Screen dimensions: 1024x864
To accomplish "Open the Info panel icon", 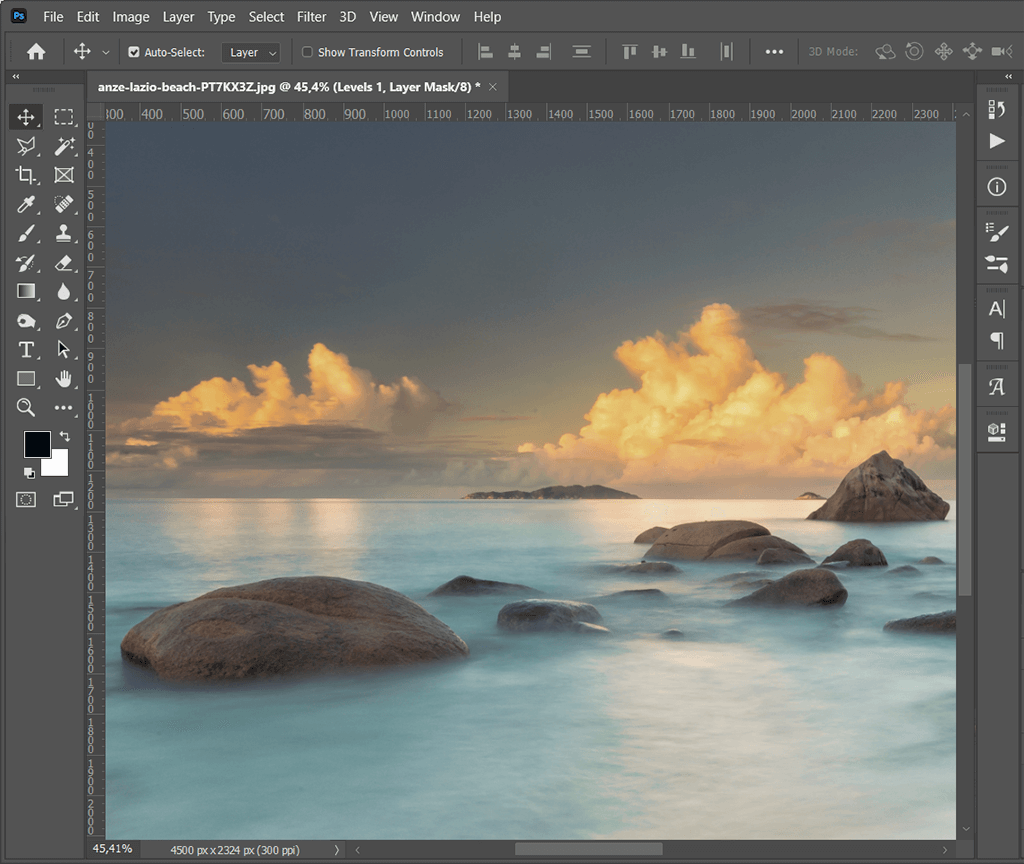I will coord(997,187).
